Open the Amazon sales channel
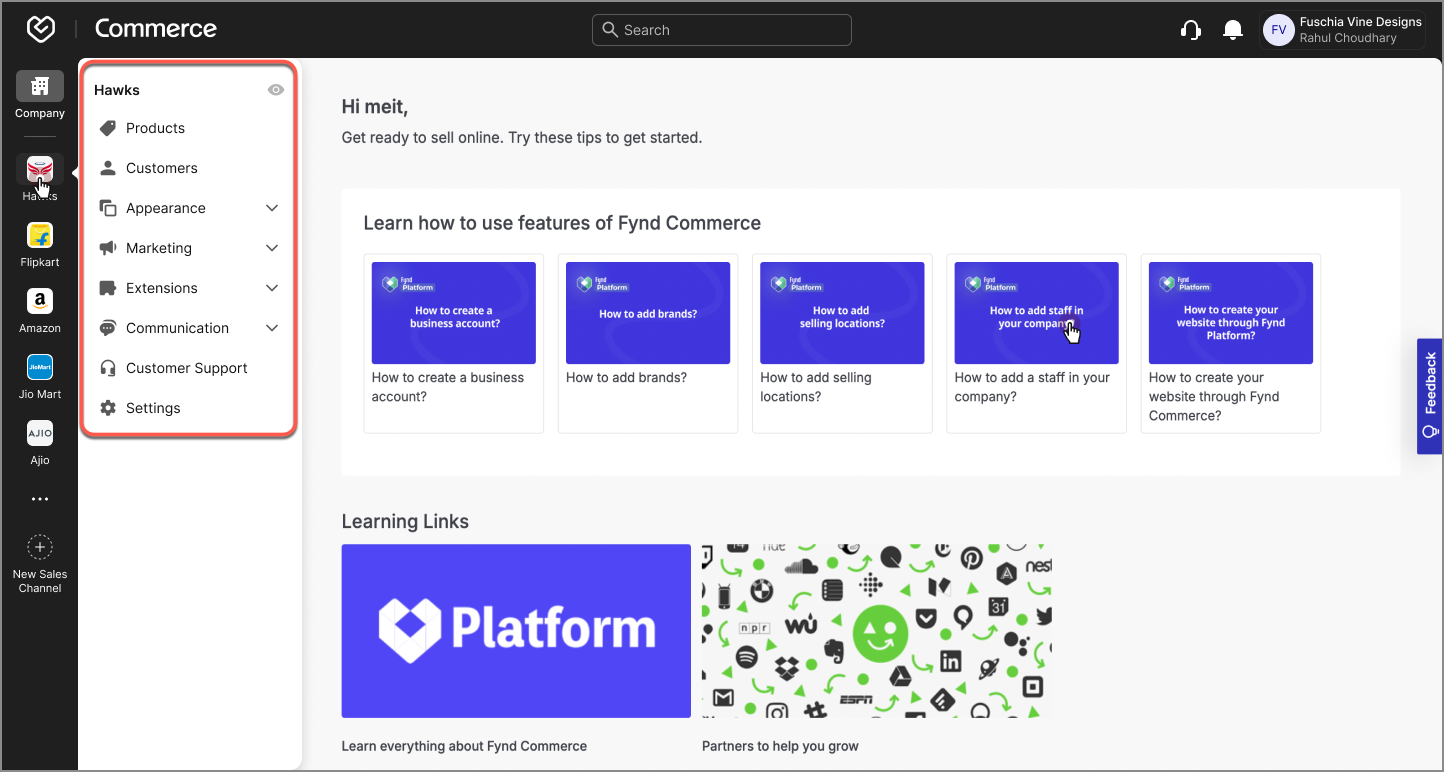Screen dimensions: 1444x772 pyautogui.click(x=39, y=302)
